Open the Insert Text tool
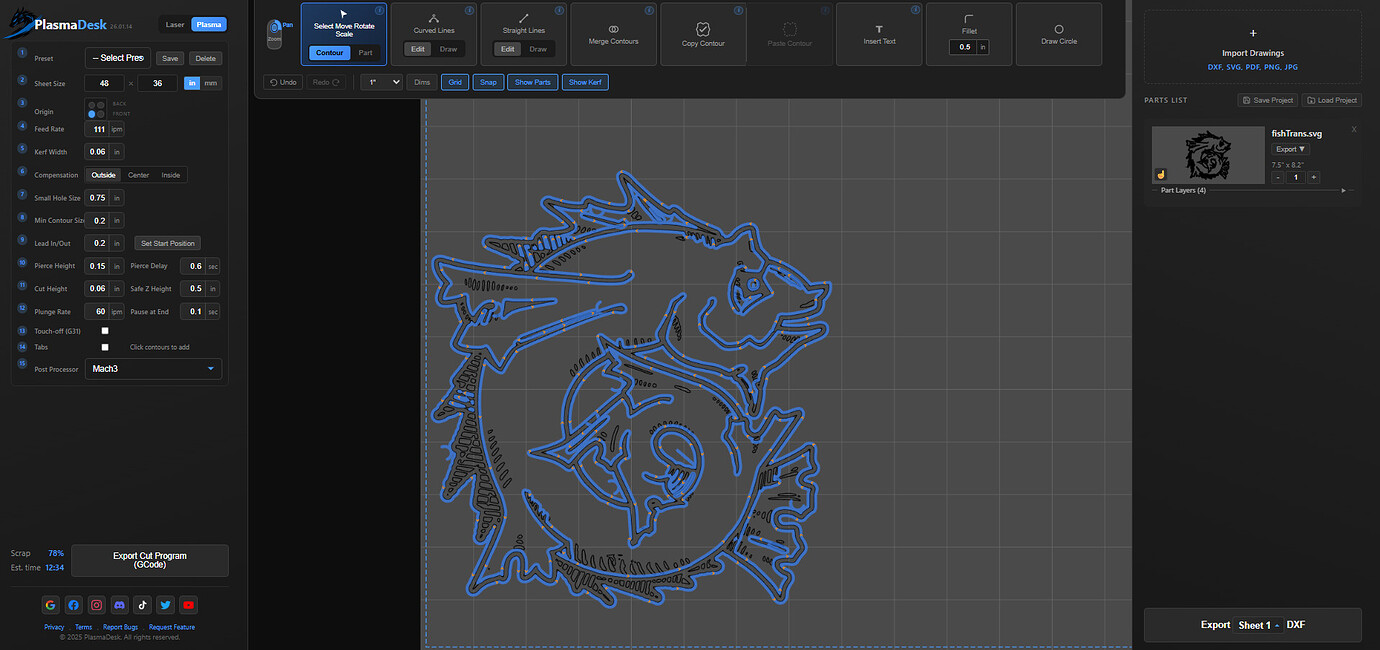This screenshot has height=650, width=1380. tap(879, 33)
